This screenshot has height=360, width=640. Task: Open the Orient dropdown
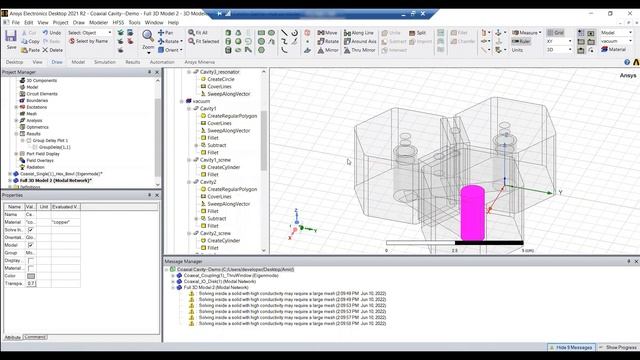coord(170,50)
